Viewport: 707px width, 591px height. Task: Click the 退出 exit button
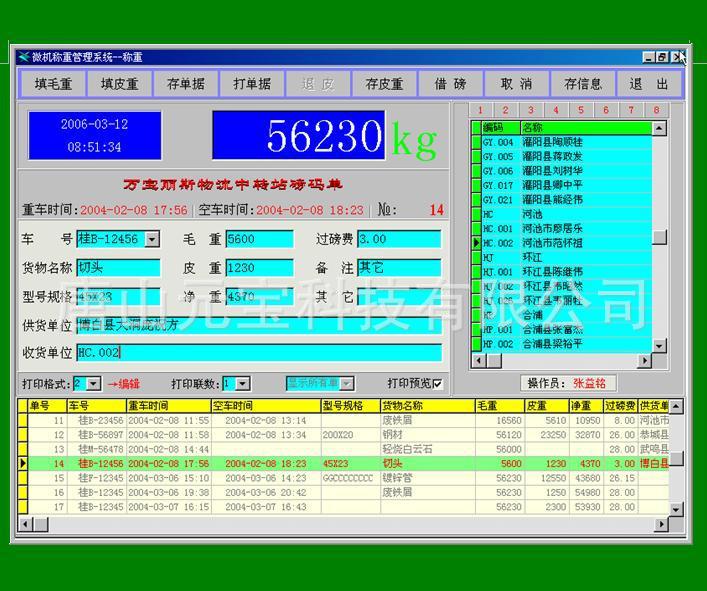[649, 84]
